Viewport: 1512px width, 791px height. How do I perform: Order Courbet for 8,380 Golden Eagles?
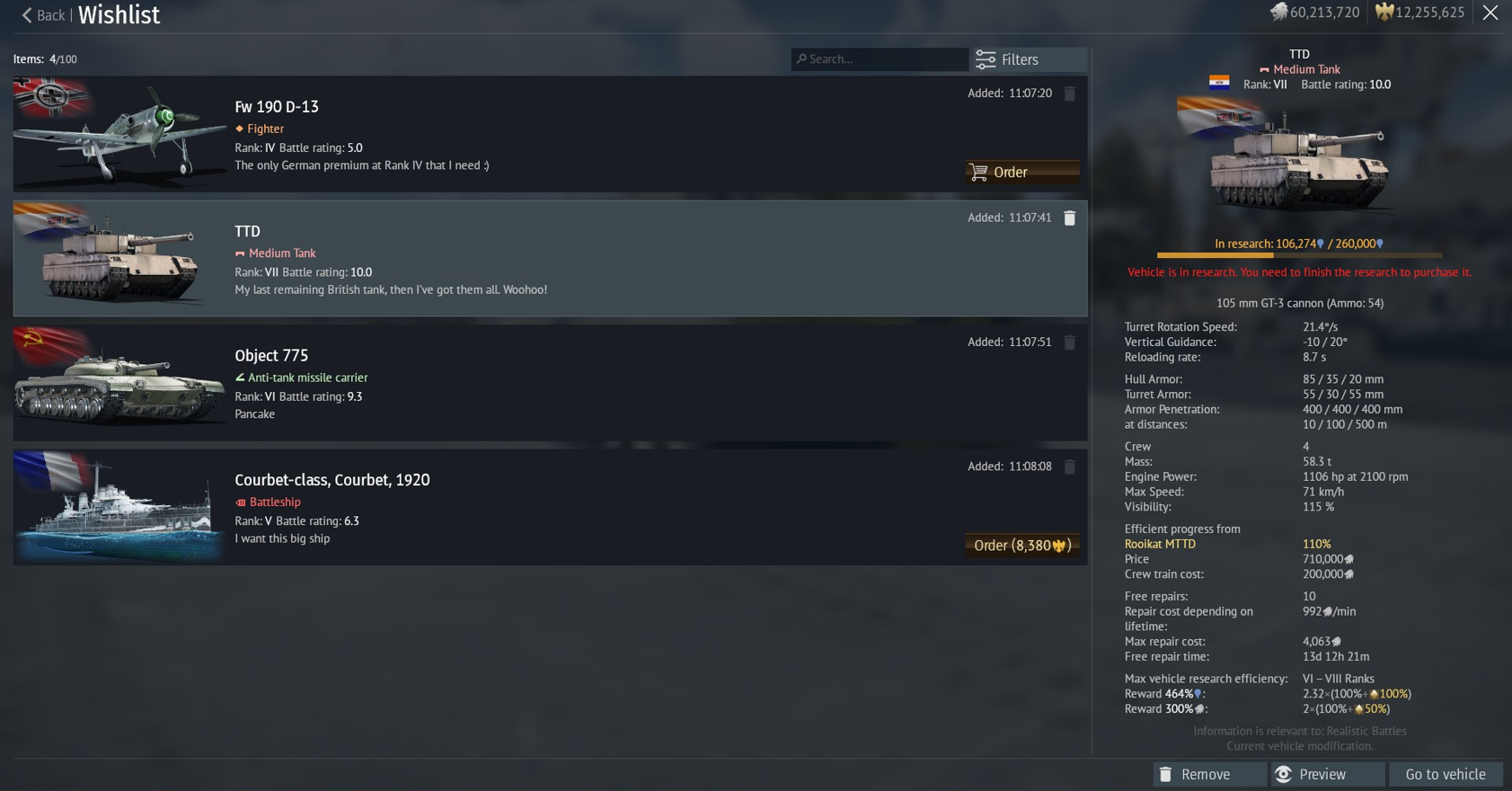pyautogui.click(x=1022, y=546)
